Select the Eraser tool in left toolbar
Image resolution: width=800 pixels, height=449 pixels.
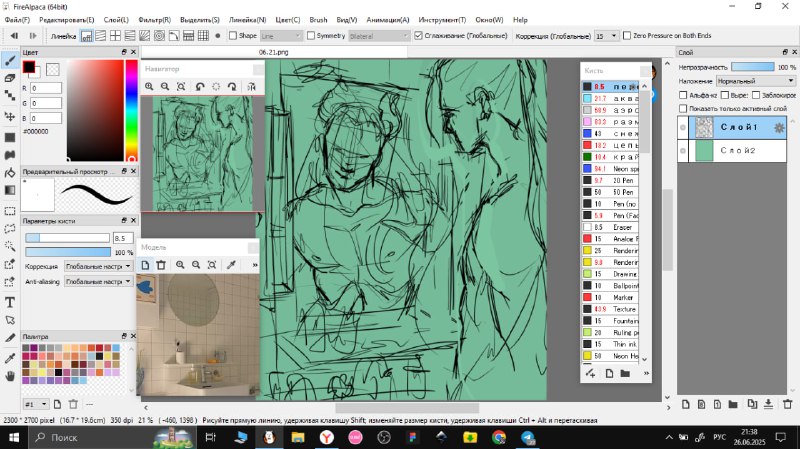point(10,78)
